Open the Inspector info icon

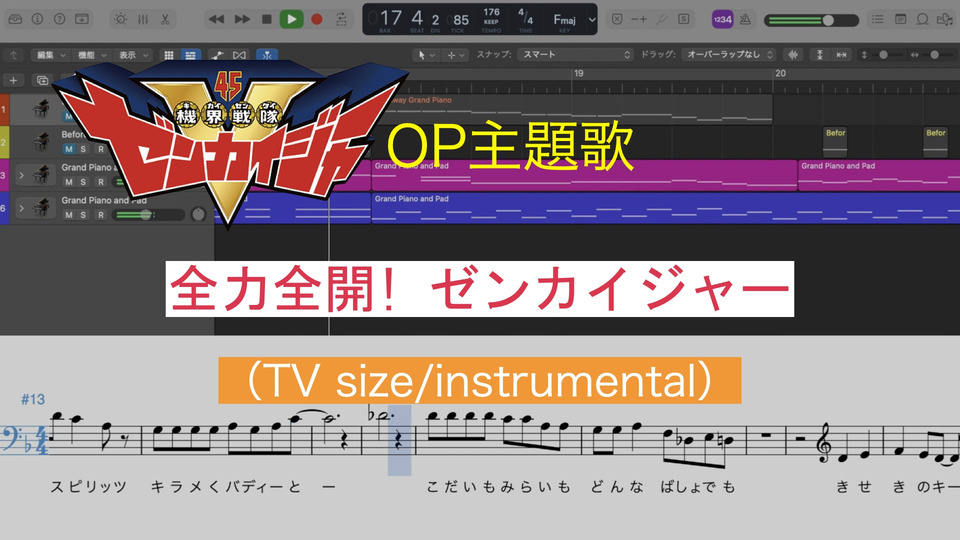click(x=37, y=19)
